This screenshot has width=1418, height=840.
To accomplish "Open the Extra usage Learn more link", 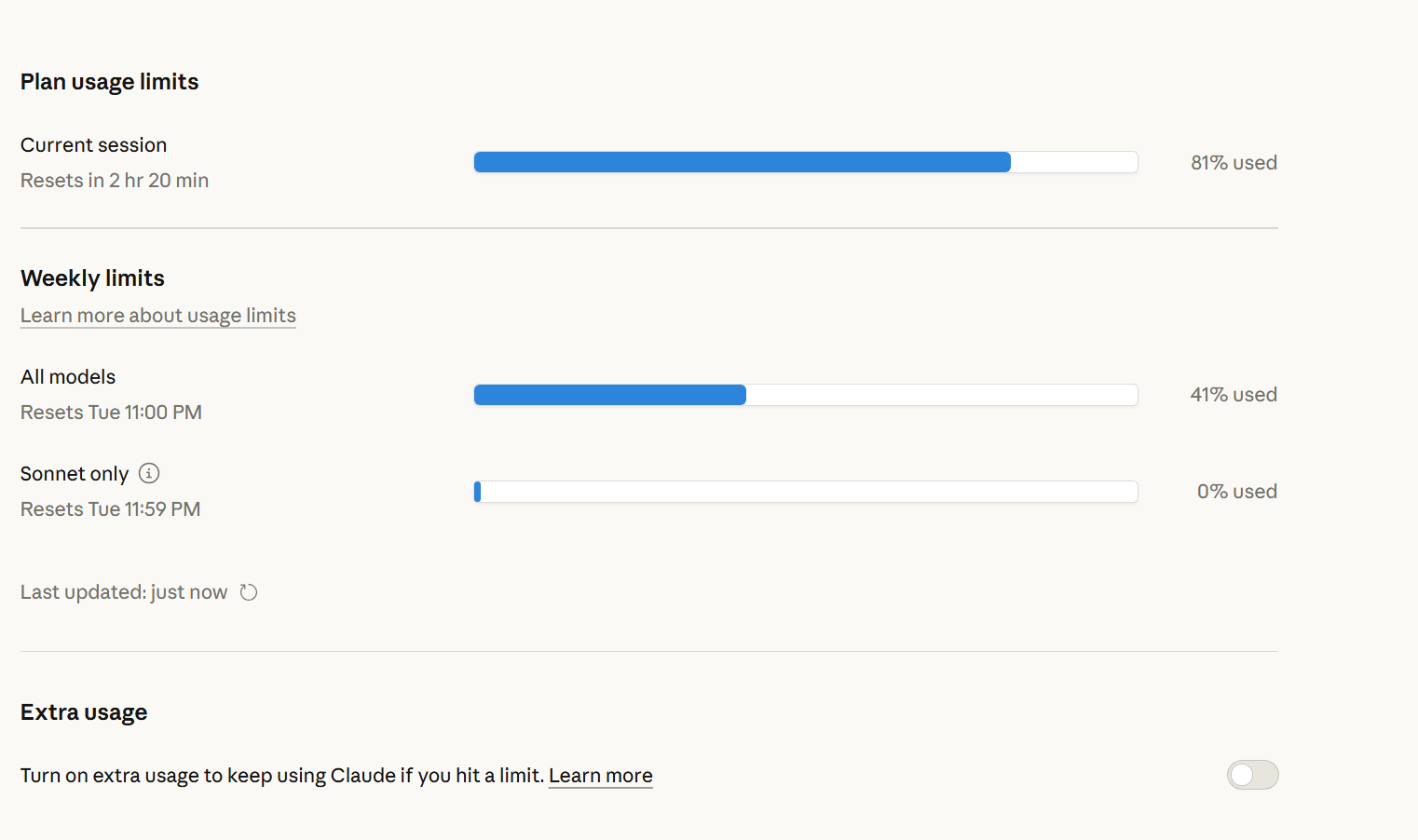I will (601, 776).
